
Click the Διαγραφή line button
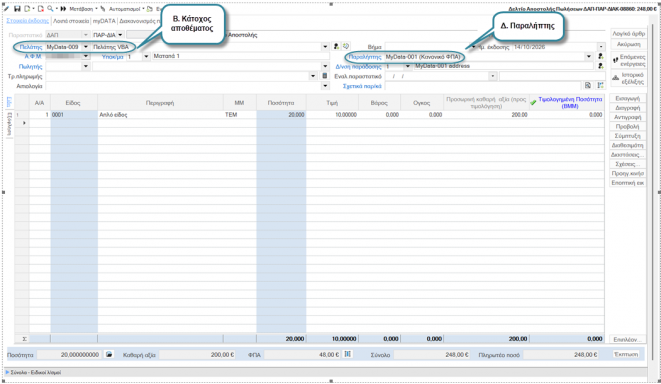click(627, 108)
